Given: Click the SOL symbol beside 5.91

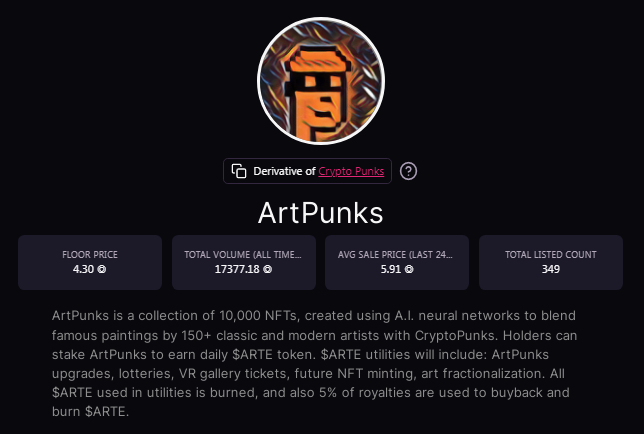Looking at the screenshot, I should [409, 269].
